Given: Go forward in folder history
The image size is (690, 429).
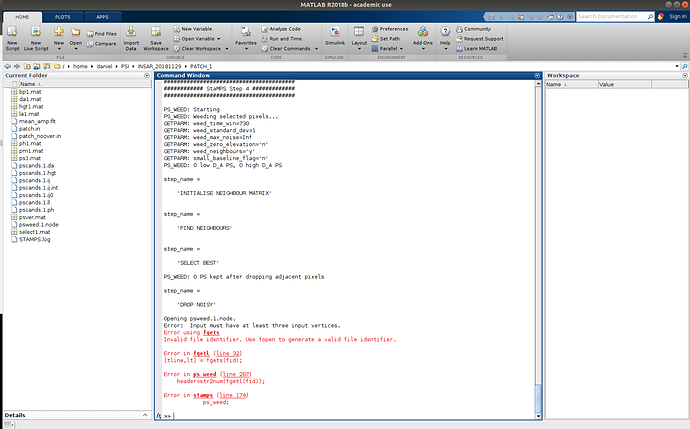Looking at the screenshot, I should point(17,66).
